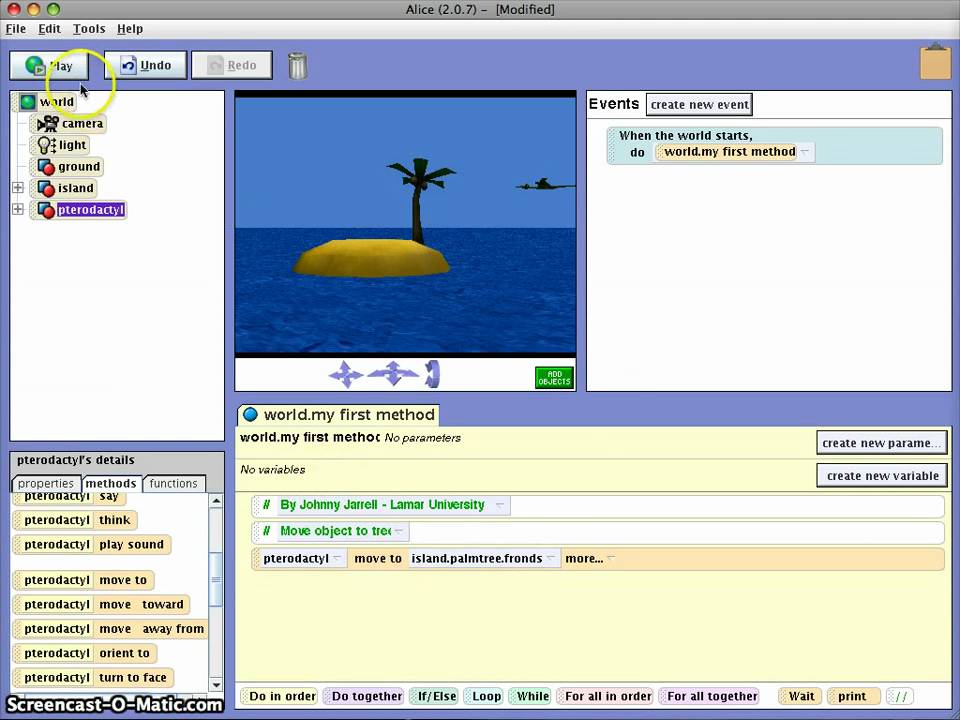Open the Tools menu
The height and width of the screenshot is (720, 960).
[x=89, y=29]
